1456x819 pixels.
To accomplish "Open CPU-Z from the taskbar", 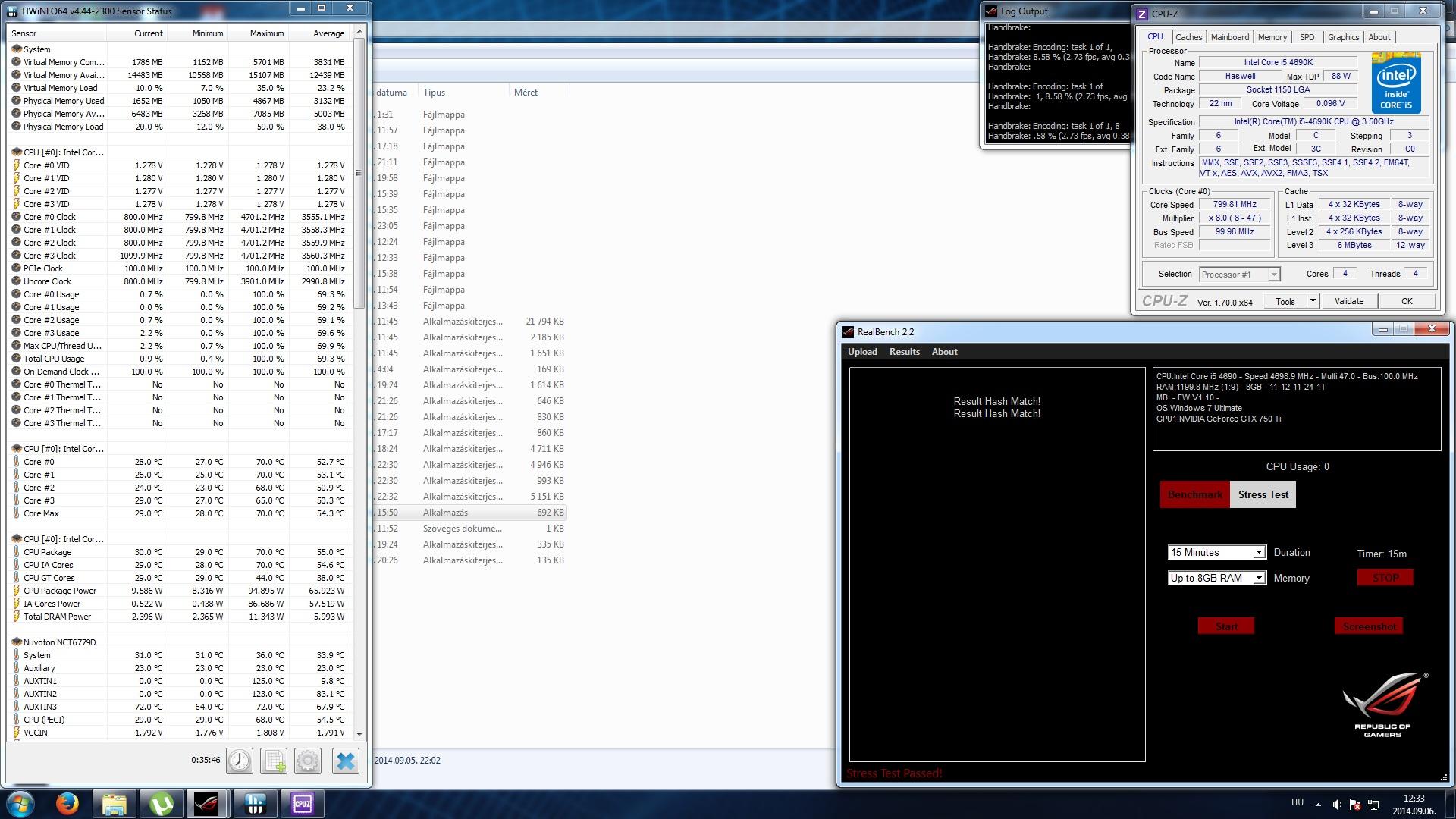I will (x=302, y=804).
